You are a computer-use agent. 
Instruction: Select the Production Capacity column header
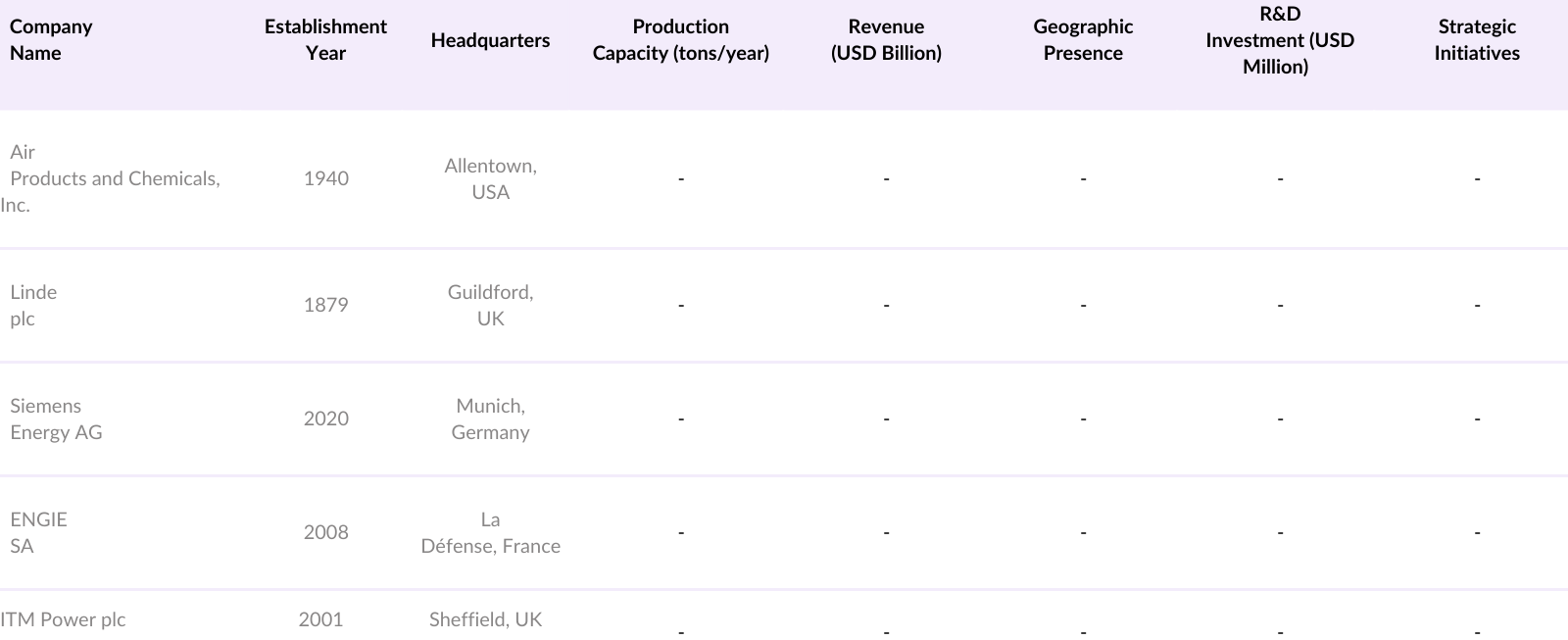[680, 40]
